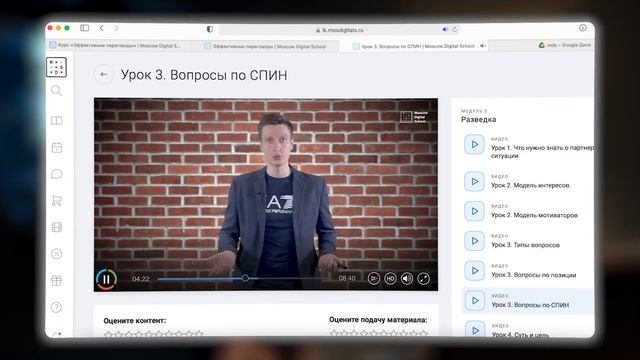
Task: Click the video progress slider handle
Action: pyautogui.click(x=245, y=278)
